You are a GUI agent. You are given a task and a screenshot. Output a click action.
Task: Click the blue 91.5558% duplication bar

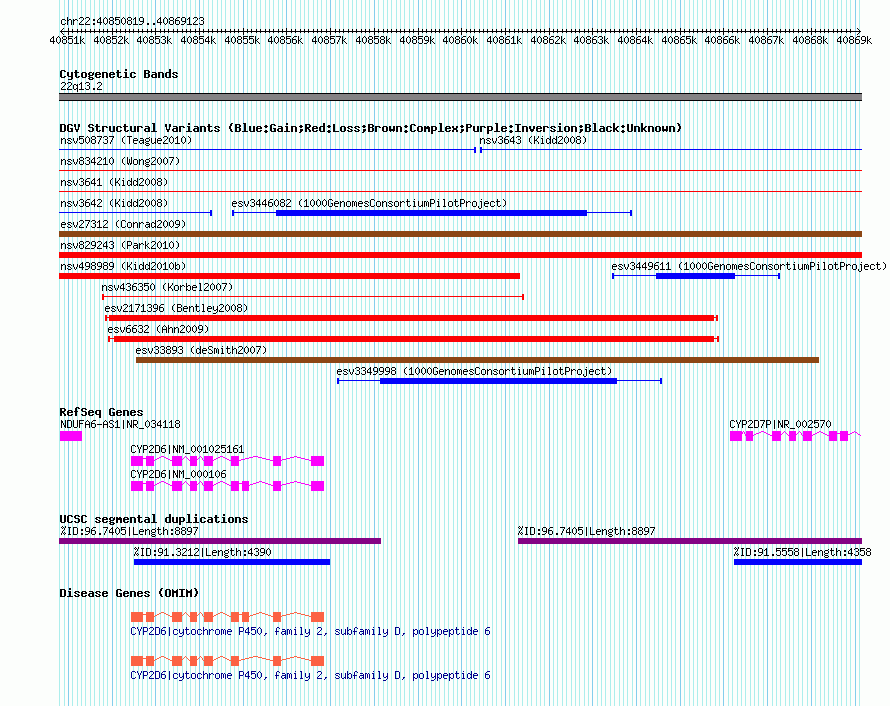[x=798, y=562]
